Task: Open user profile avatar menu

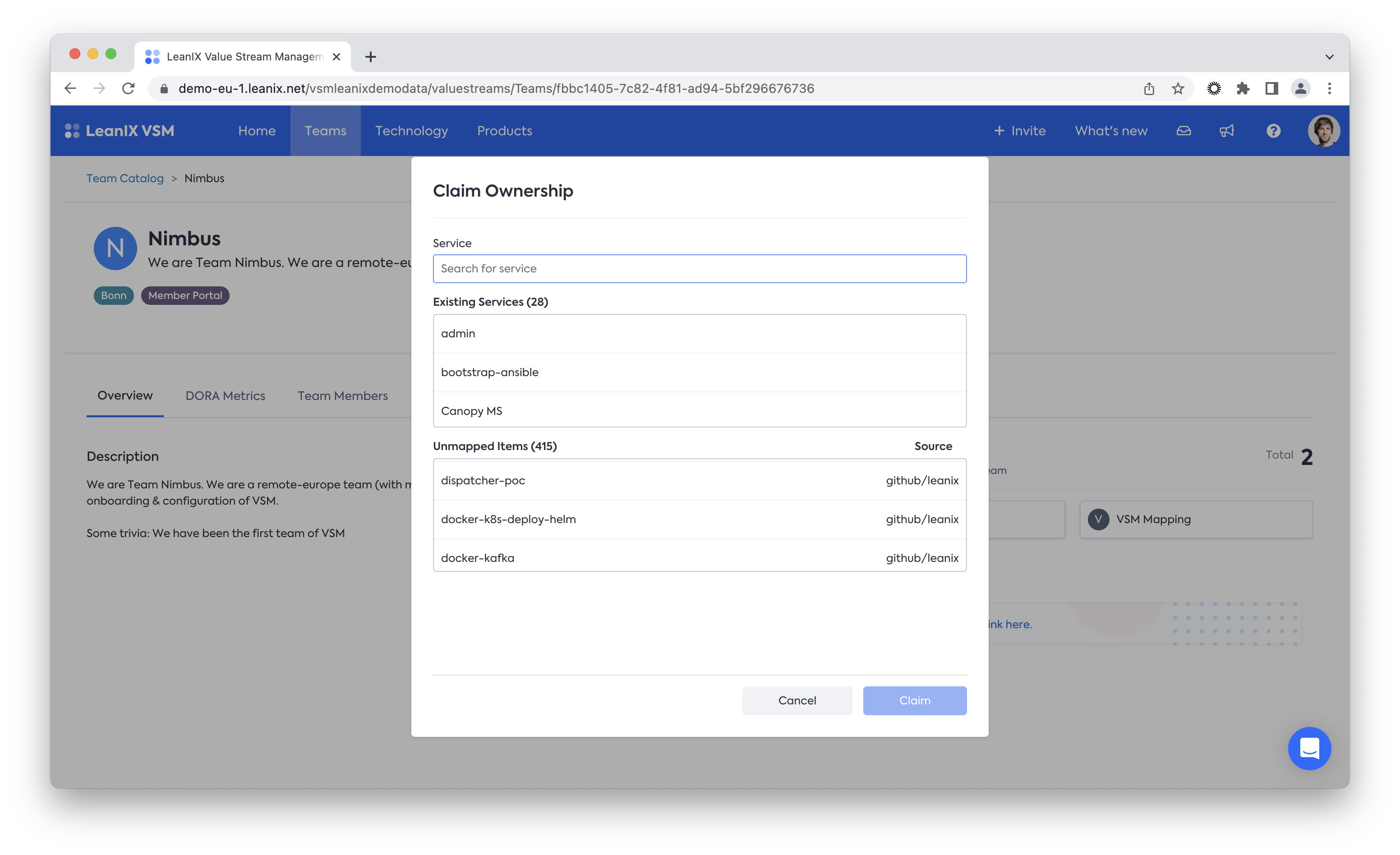Action: 1323,131
